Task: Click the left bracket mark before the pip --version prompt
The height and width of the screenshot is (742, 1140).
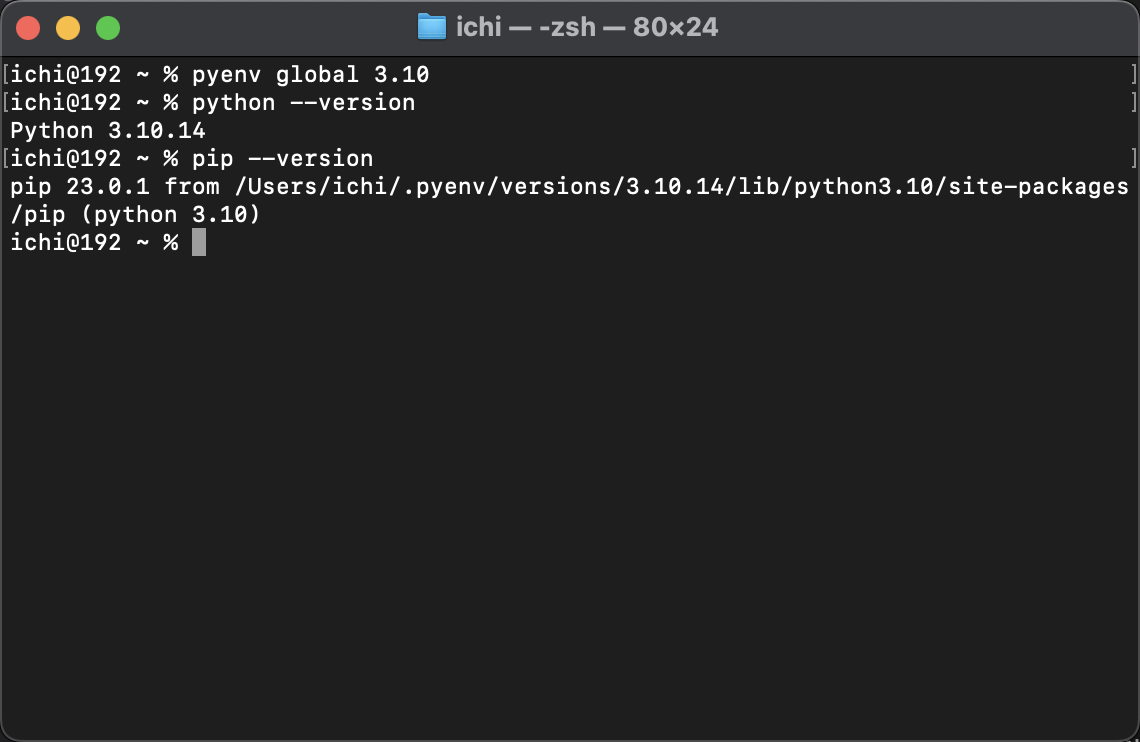Action: [6, 158]
